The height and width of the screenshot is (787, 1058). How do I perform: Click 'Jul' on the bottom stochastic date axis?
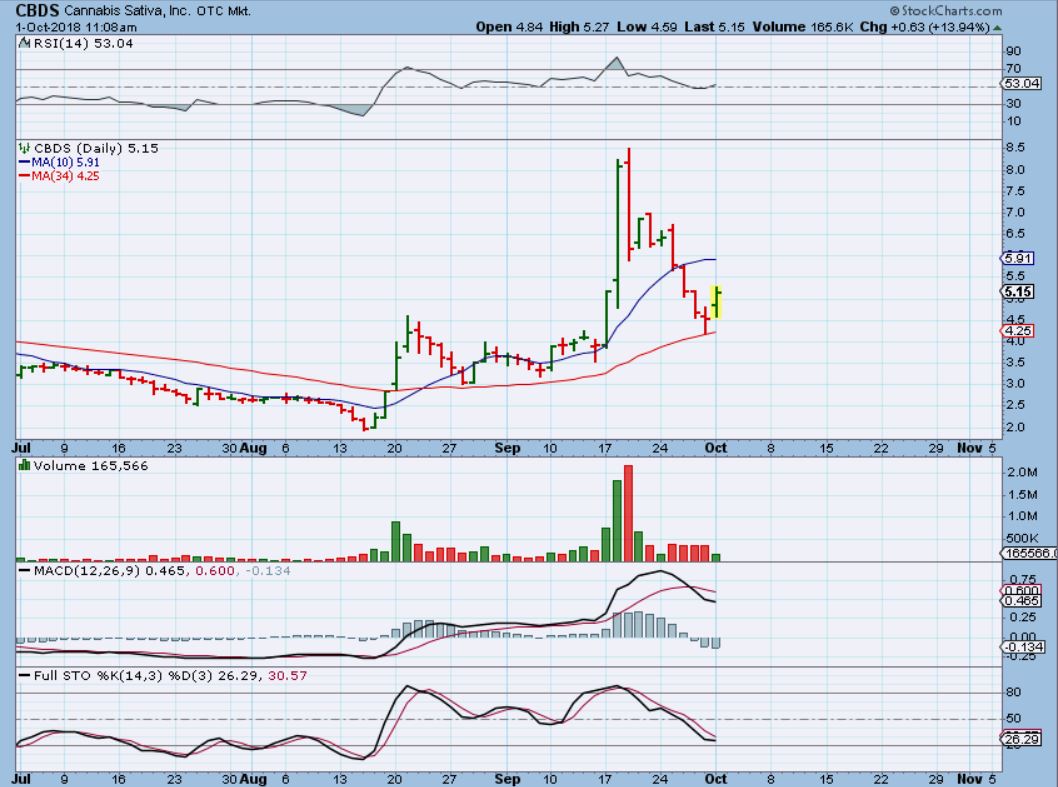(22, 779)
